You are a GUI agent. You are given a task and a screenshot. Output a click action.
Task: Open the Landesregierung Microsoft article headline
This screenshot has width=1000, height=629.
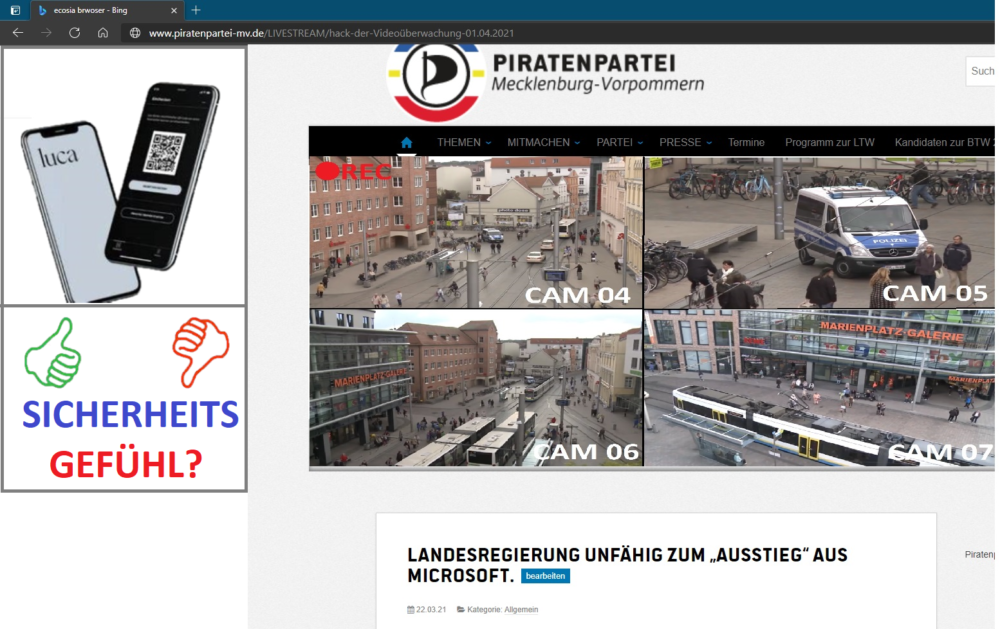point(627,565)
